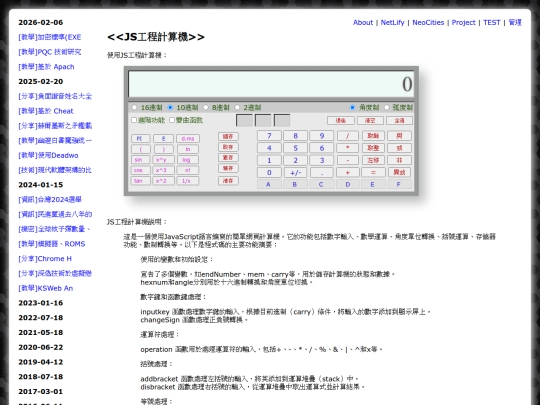The image size is (540, 405).
Task: Select the 2進制 binary radio button
Action: click(237, 107)
